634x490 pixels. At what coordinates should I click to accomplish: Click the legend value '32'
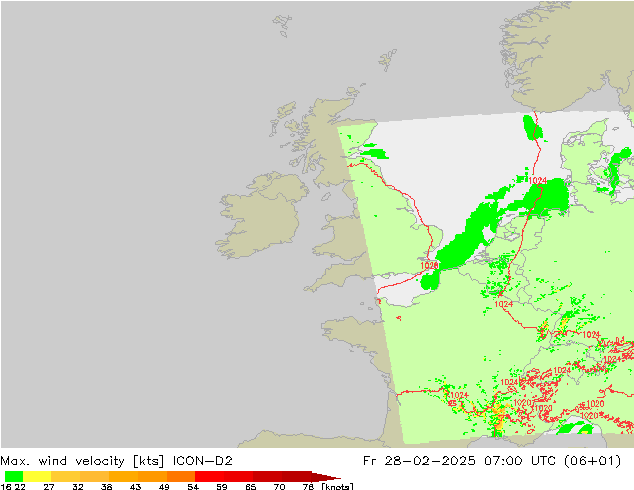78,487
